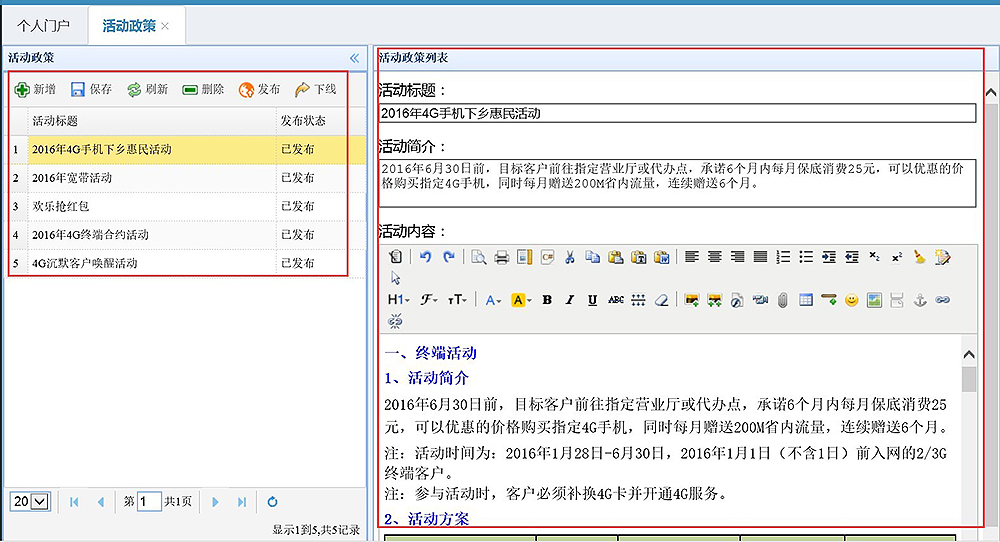This screenshot has width=1000, height=542.
Task: Click the page number input field
Action: 149,501
